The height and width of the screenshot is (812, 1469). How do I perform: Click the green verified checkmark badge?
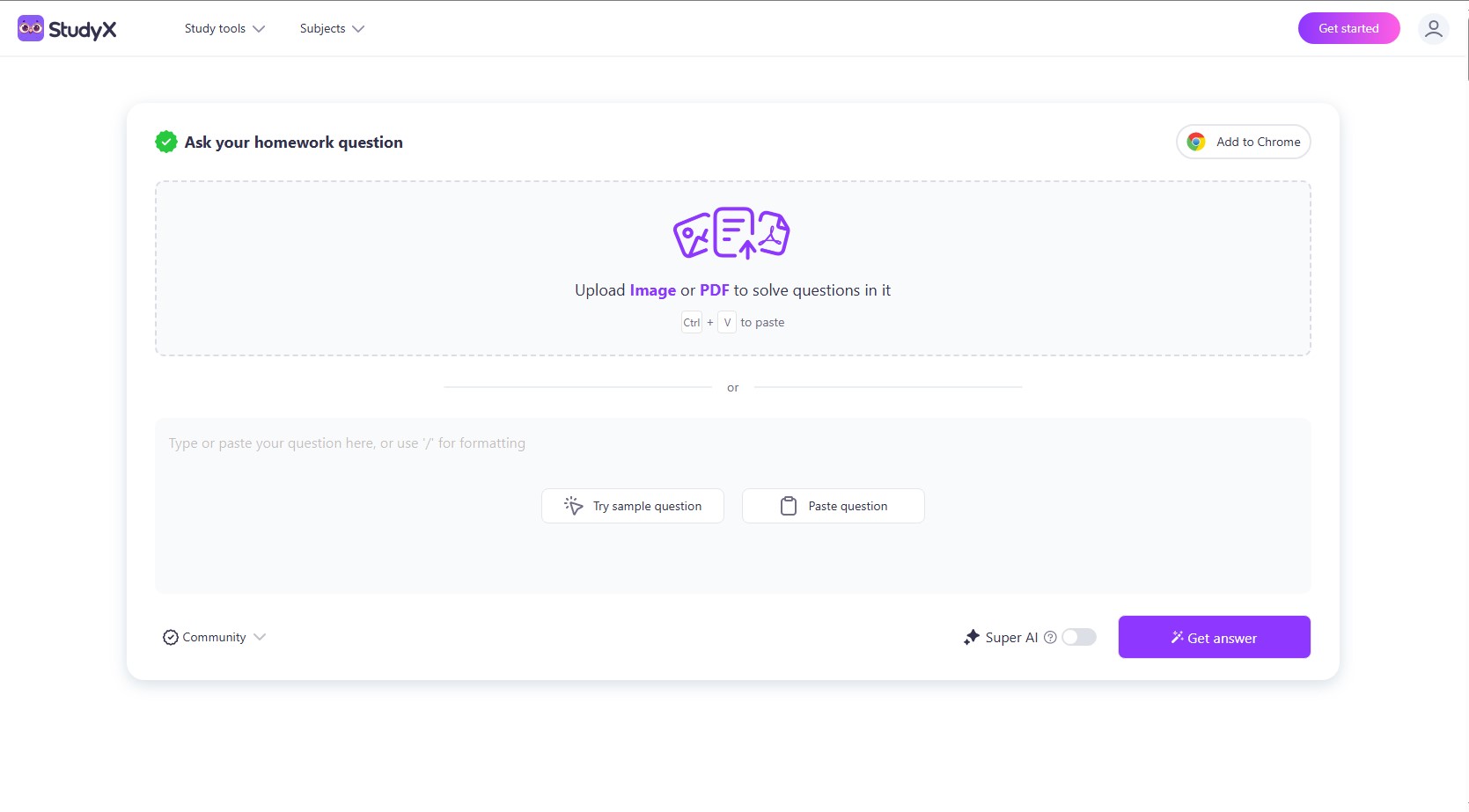(x=166, y=142)
